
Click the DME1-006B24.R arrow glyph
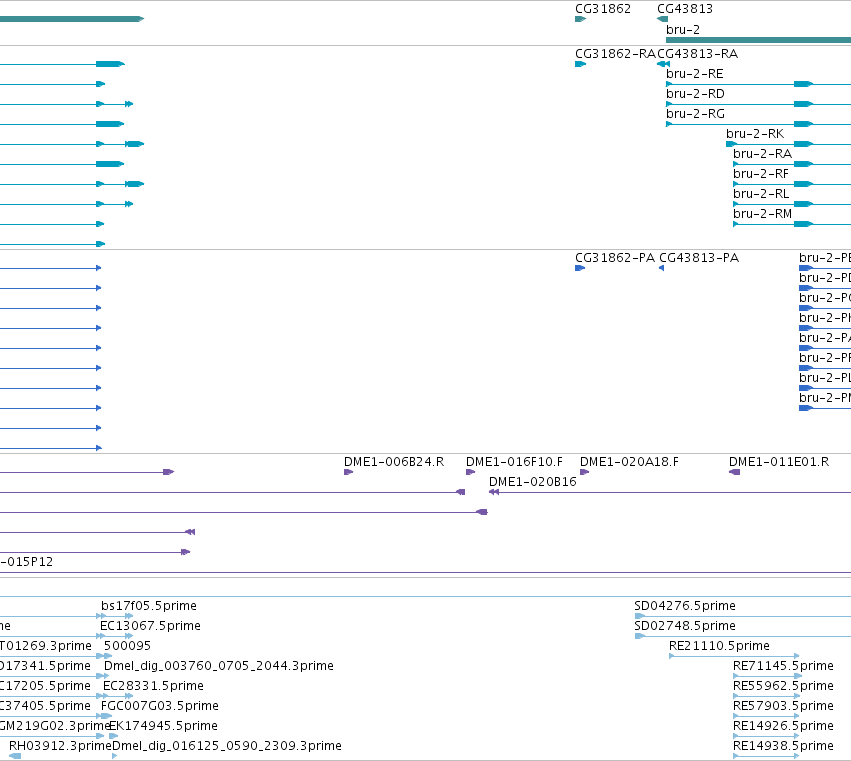(x=348, y=472)
